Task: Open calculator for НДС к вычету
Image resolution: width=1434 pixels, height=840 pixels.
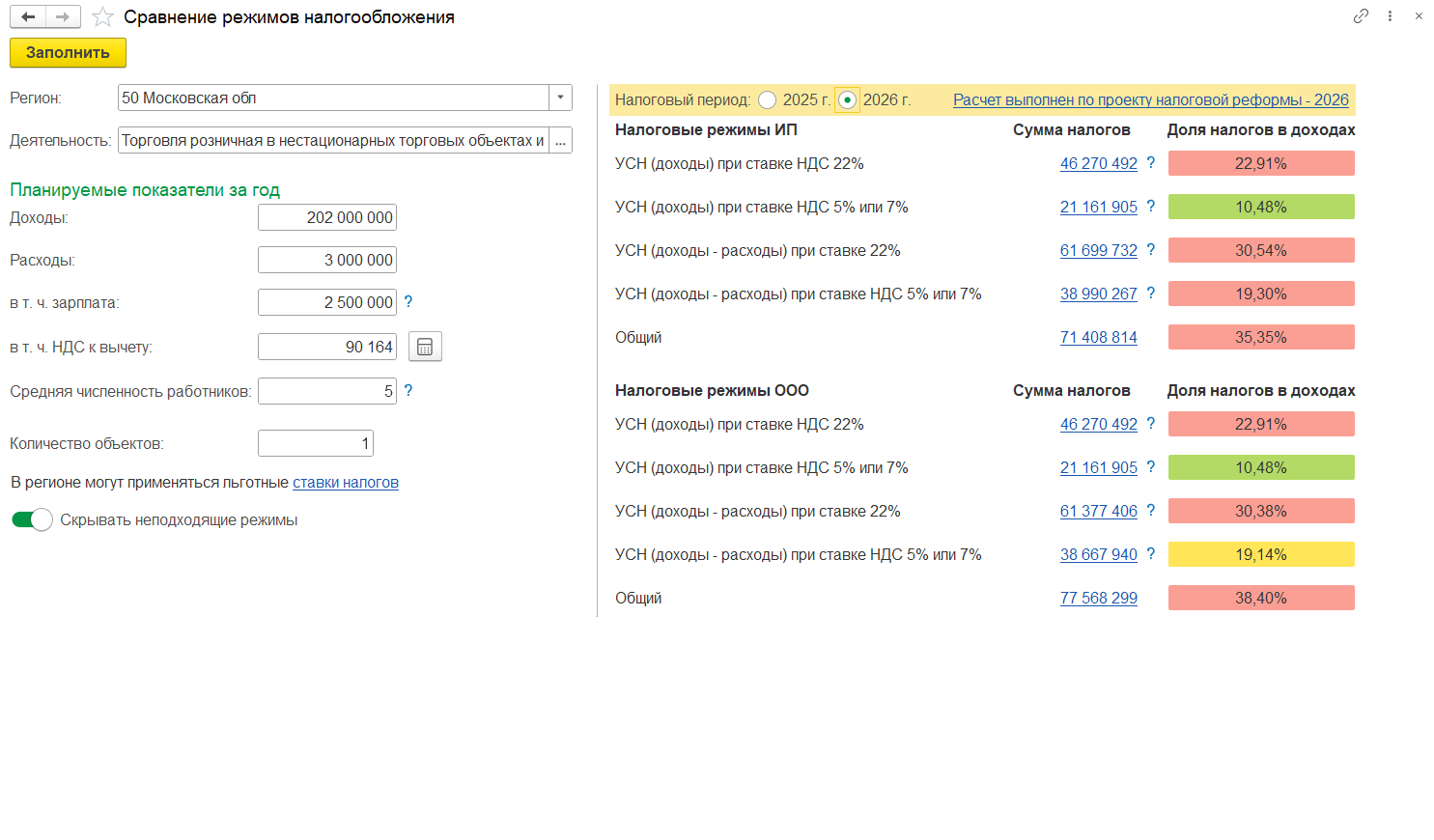Action: (425, 347)
